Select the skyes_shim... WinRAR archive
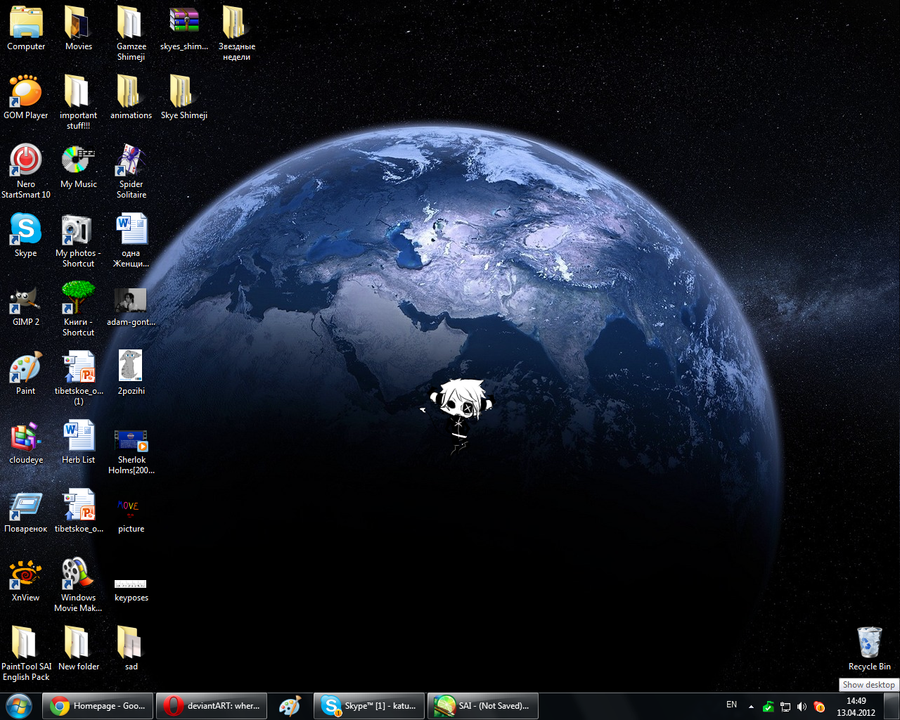Image resolution: width=900 pixels, height=720 pixels. click(x=184, y=29)
